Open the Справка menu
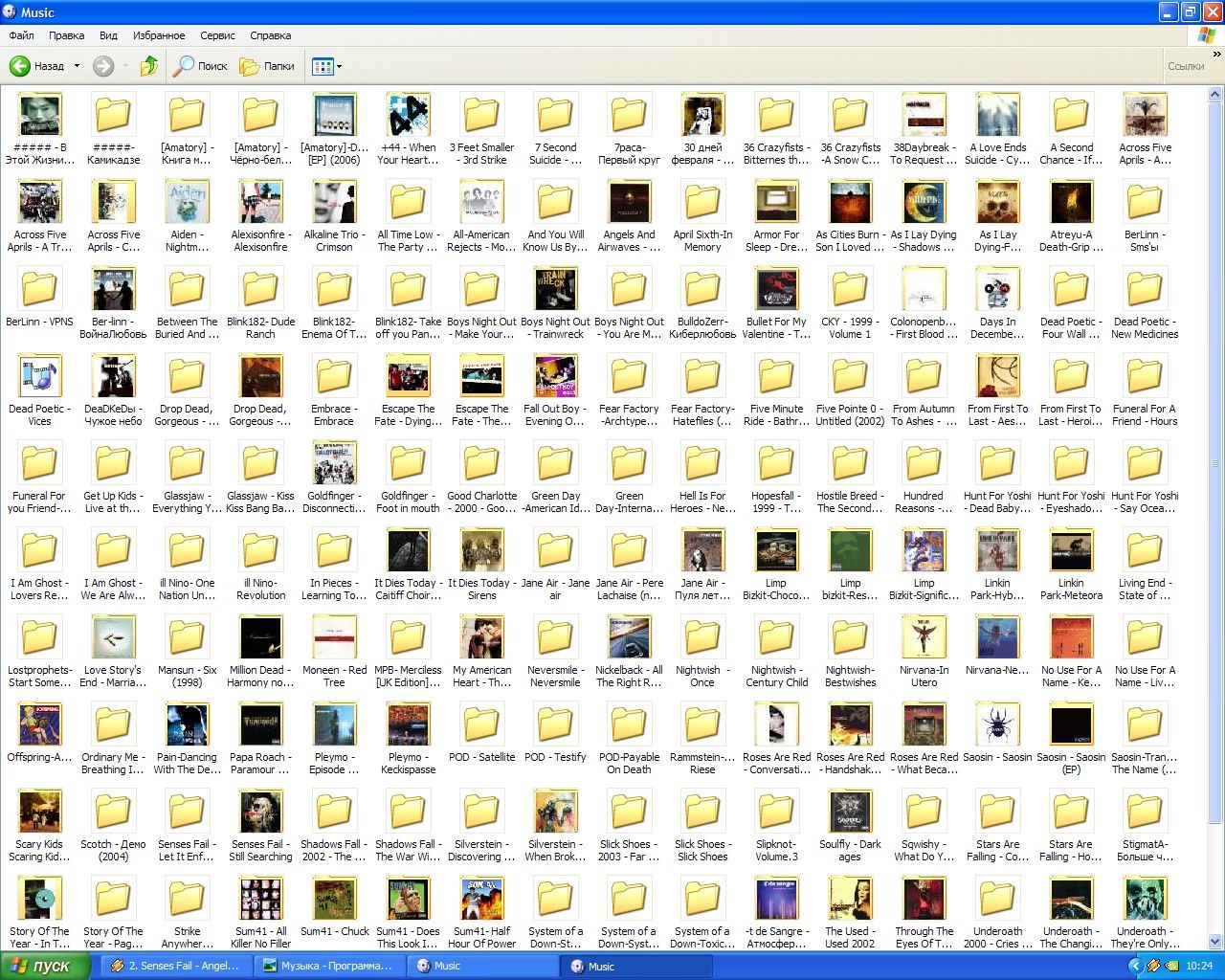The image size is (1225, 980). click(x=270, y=35)
